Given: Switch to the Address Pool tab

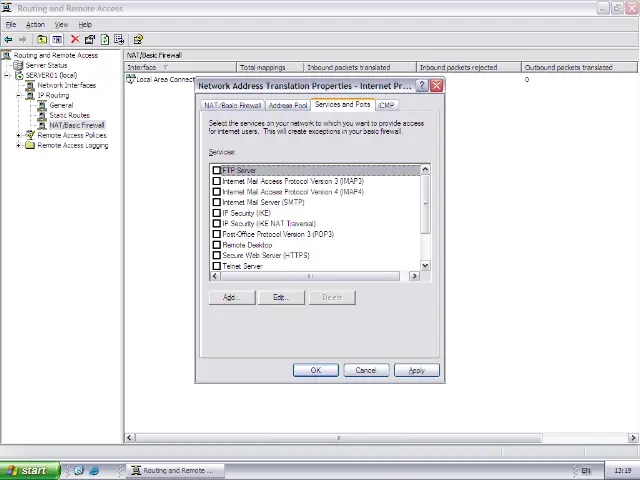Looking at the screenshot, I should 288,105.
